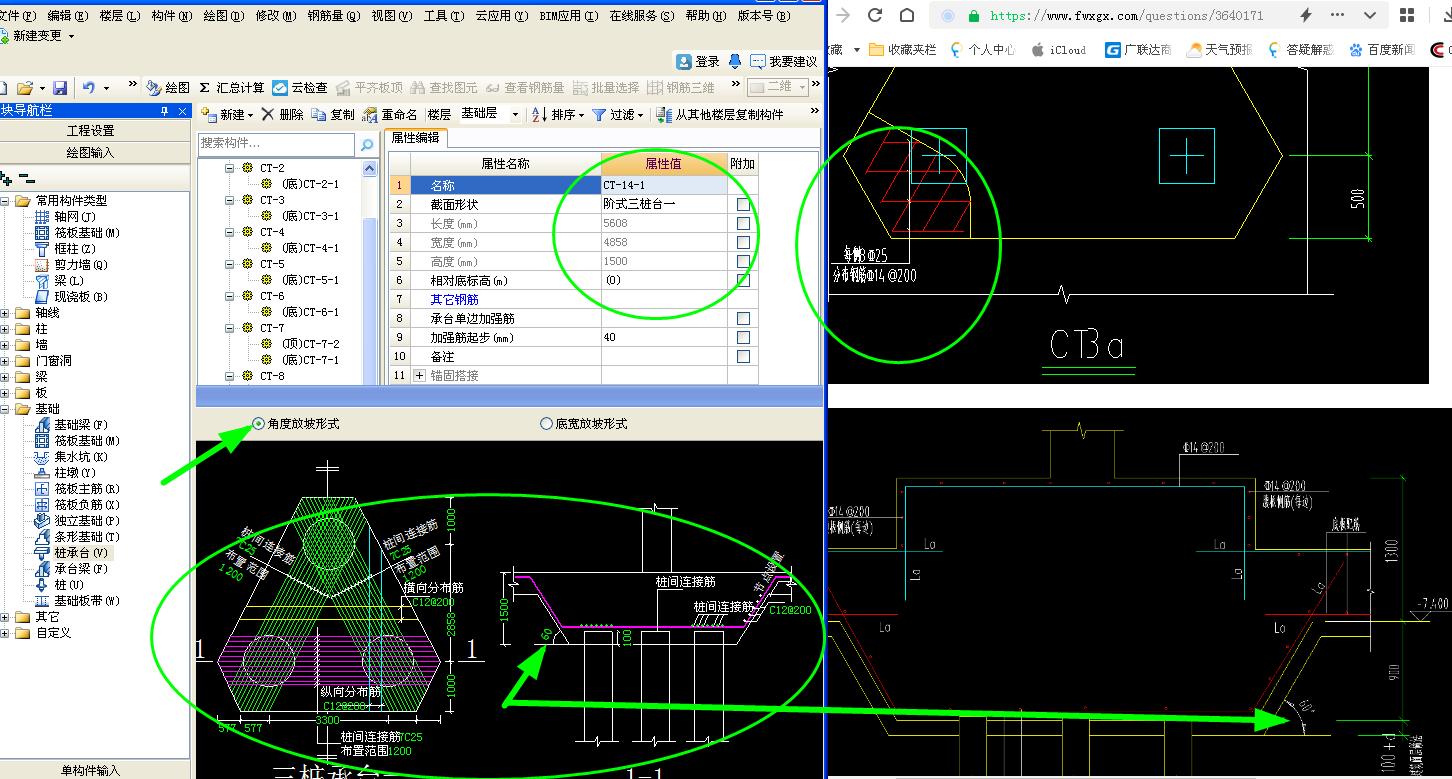Open the 在线服务(S) menu
The image size is (1452, 779).
pyautogui.click(x=641, y=16)
